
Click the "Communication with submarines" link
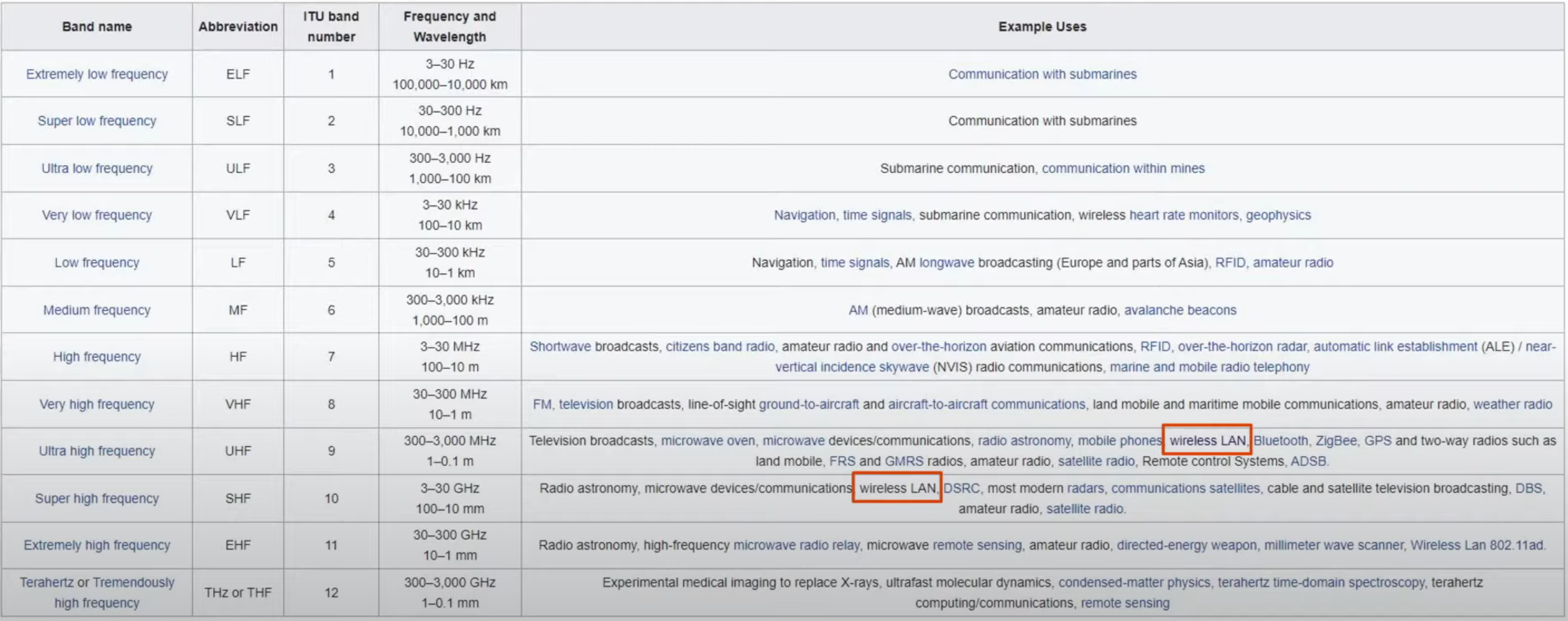tap(1042, 74)
